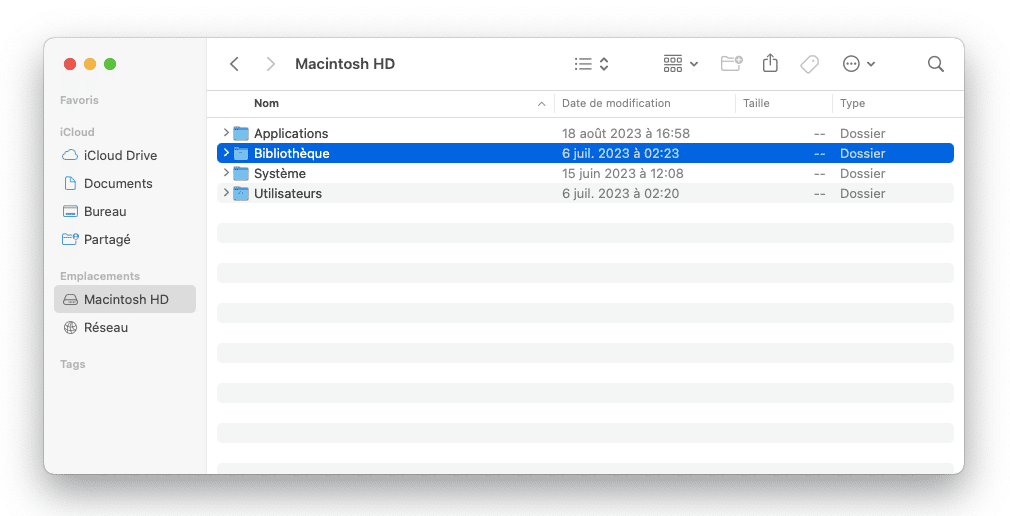This screenshot has height=516, width=1010.
Task: Click the Macintosh HD window title
Action: tap(345, 64)
